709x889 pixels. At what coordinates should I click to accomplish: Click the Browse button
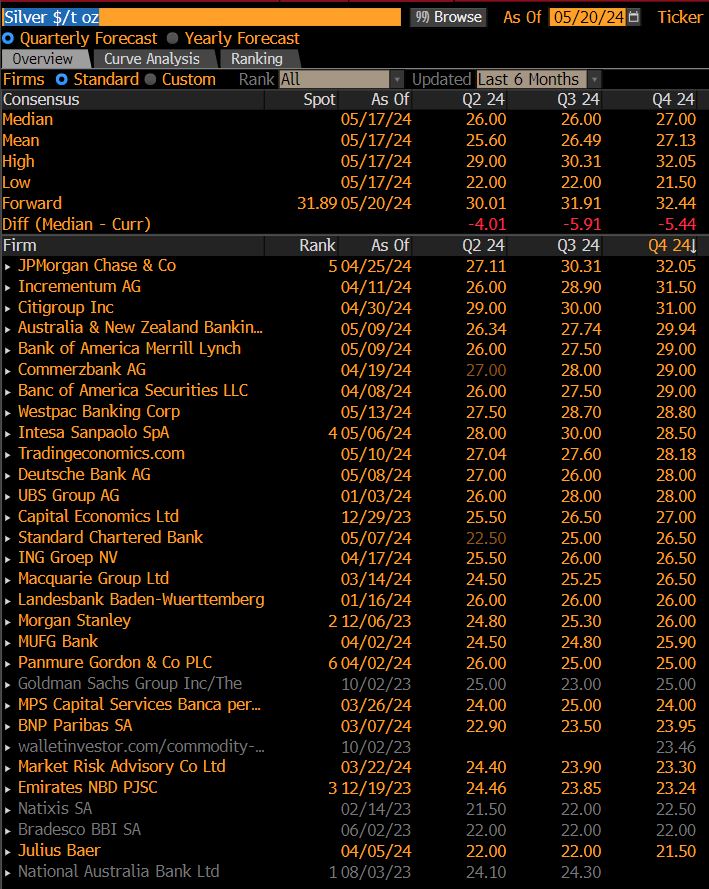(x=448, y=17)
